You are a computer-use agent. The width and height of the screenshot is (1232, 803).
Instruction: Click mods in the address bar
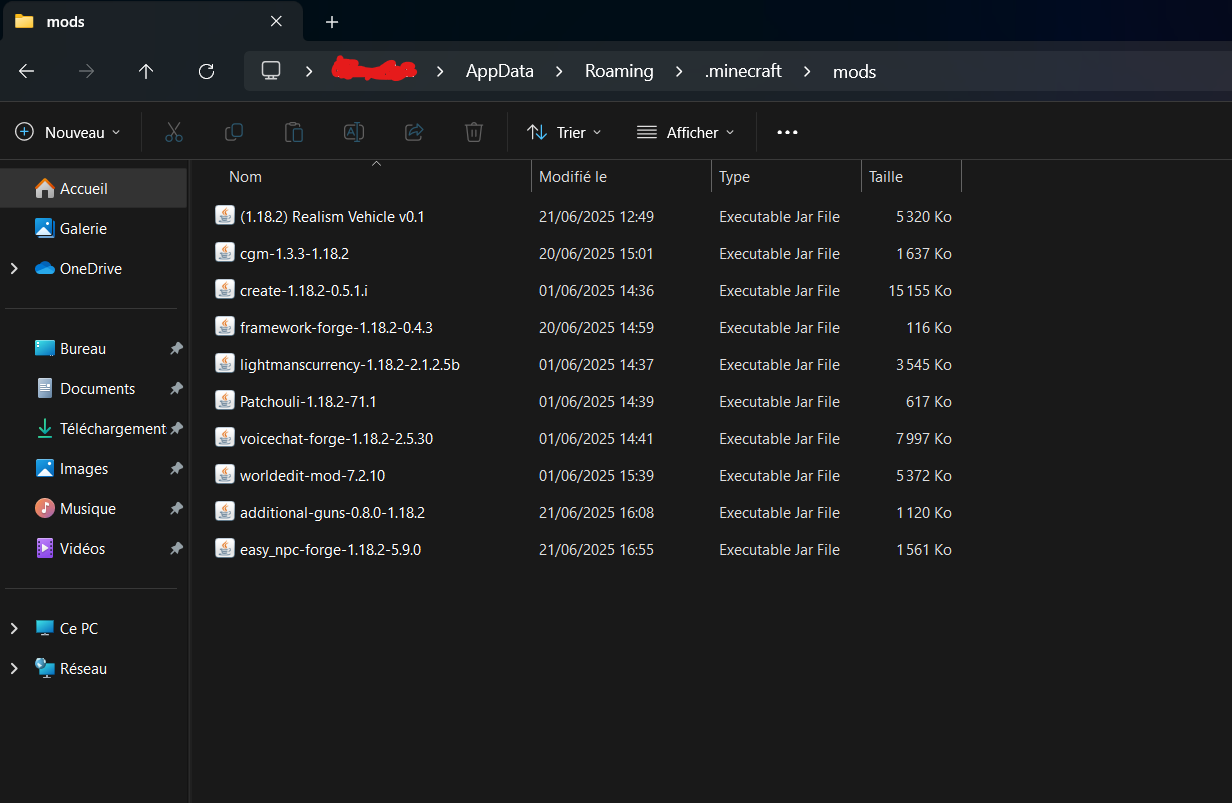pyautogui.click(x=854, y=71)
